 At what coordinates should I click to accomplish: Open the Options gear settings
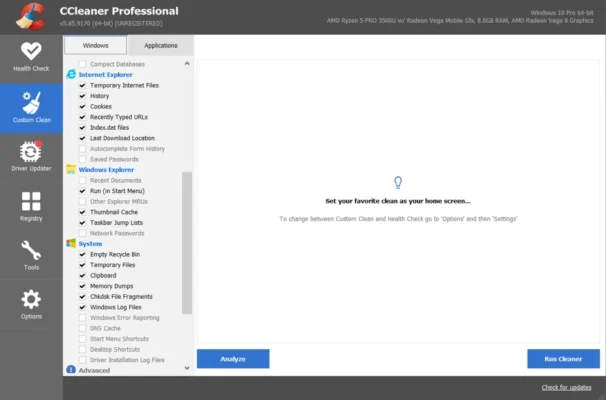[30, 305]
